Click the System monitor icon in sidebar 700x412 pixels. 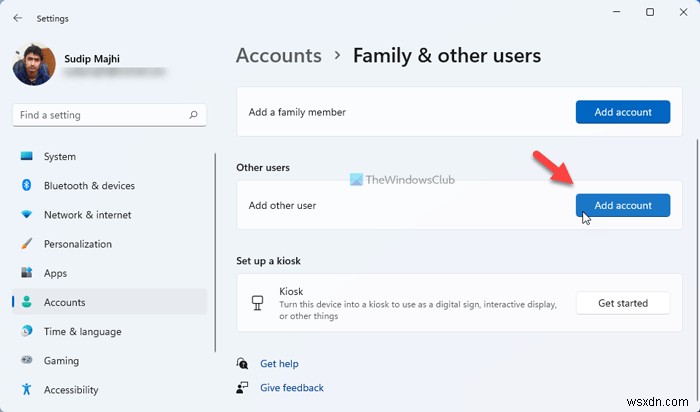tap(26, 157)
